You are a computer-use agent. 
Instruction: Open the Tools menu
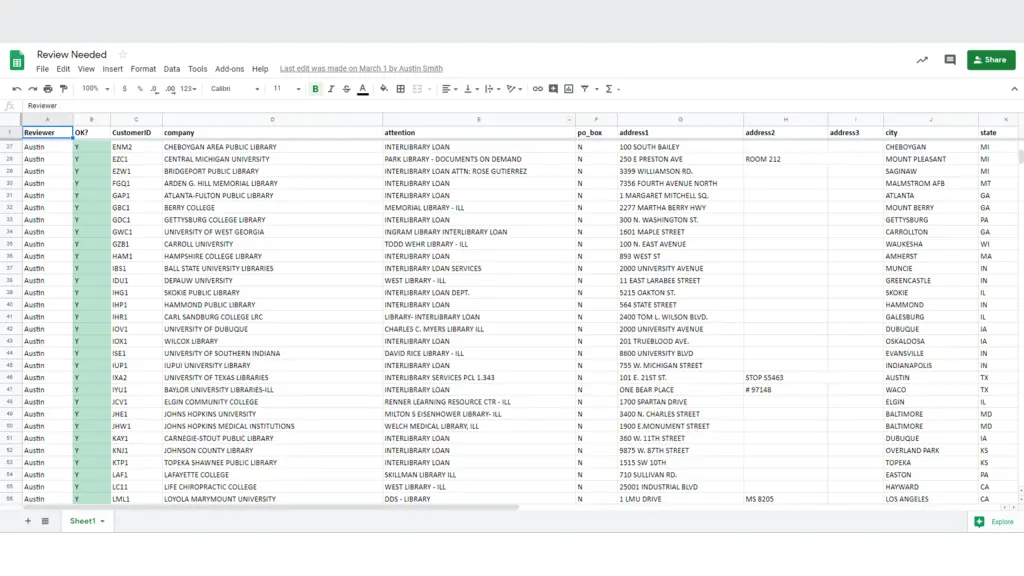tap(197, 69)
